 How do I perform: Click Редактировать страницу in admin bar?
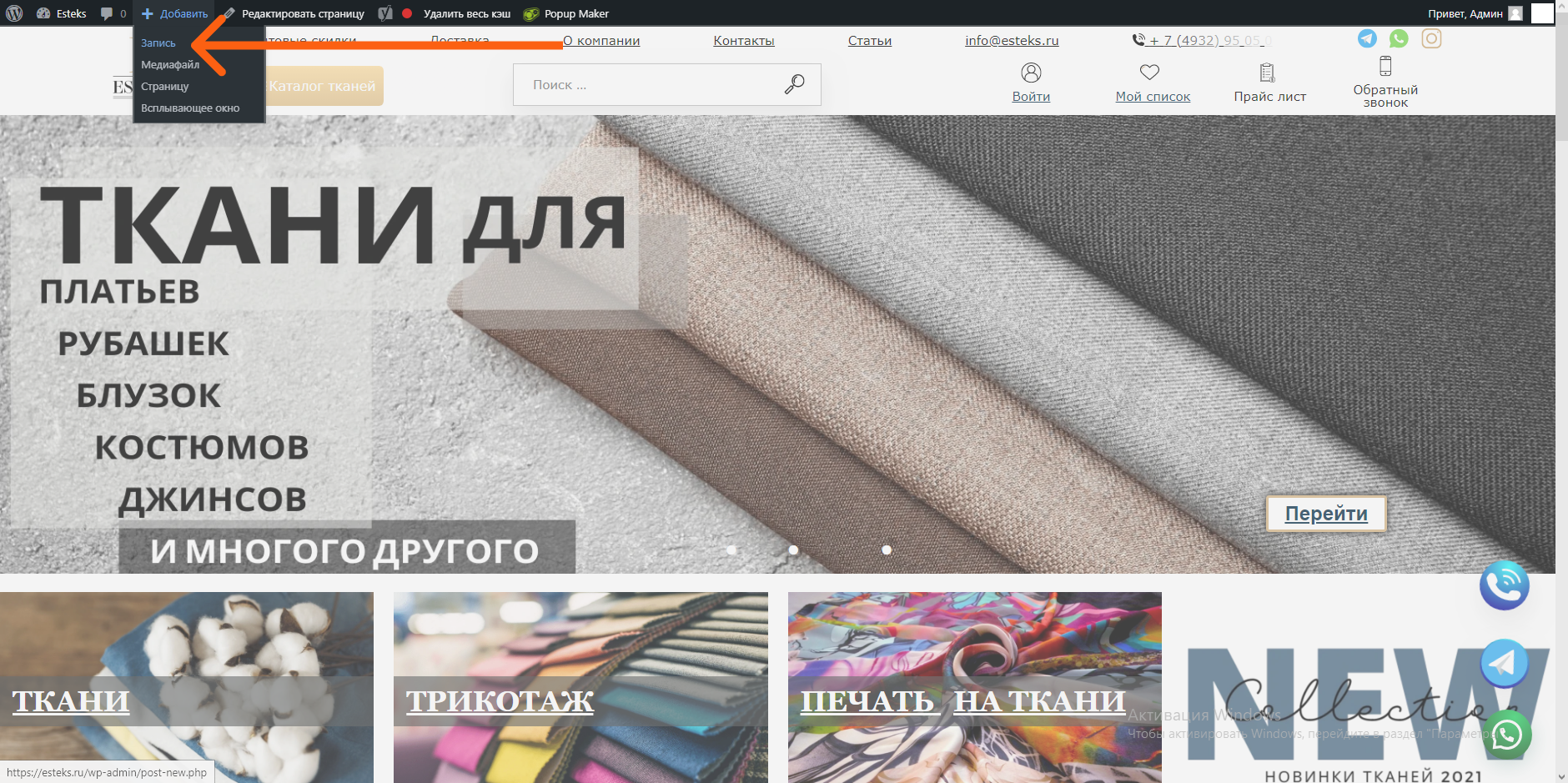[294, 13]
